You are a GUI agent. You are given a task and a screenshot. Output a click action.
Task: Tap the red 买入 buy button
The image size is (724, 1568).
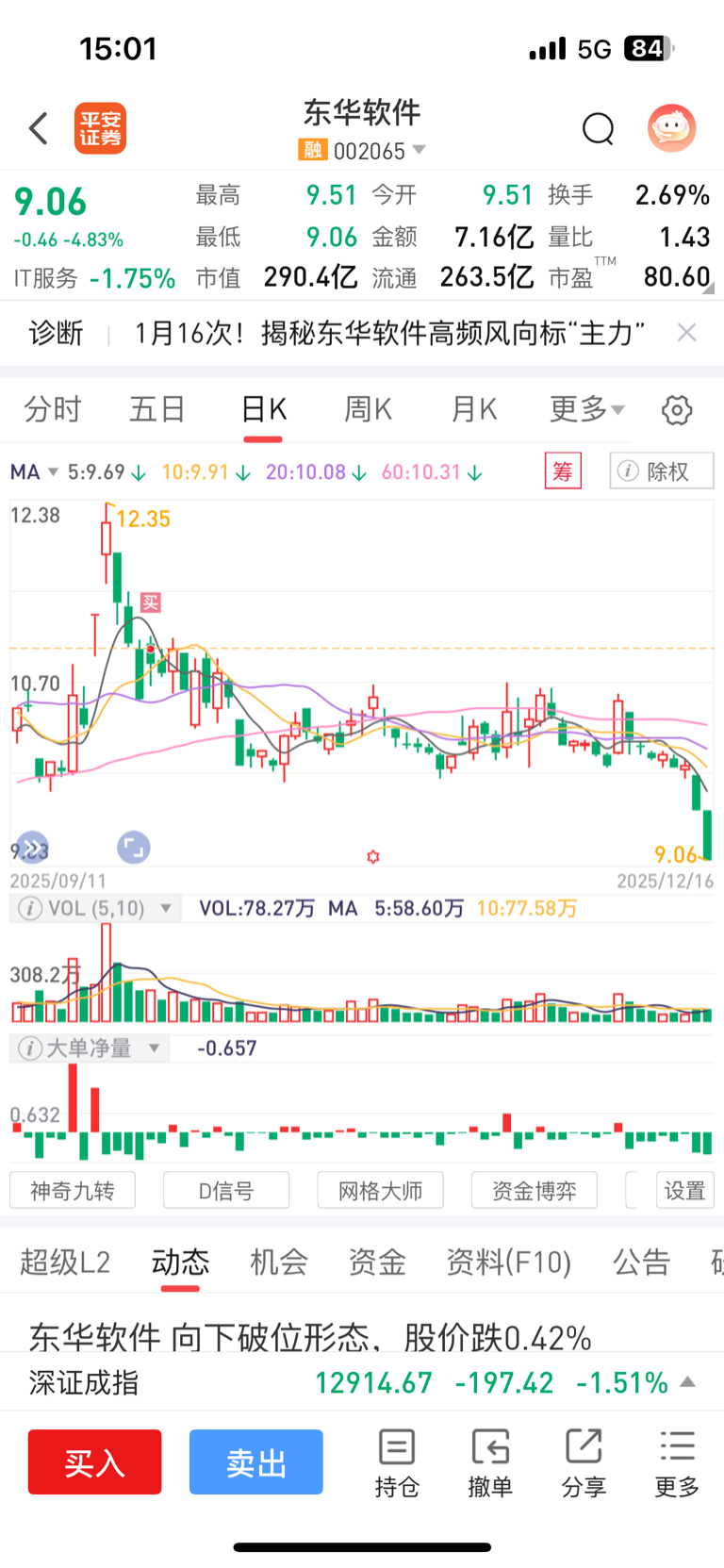point(94,1462)
